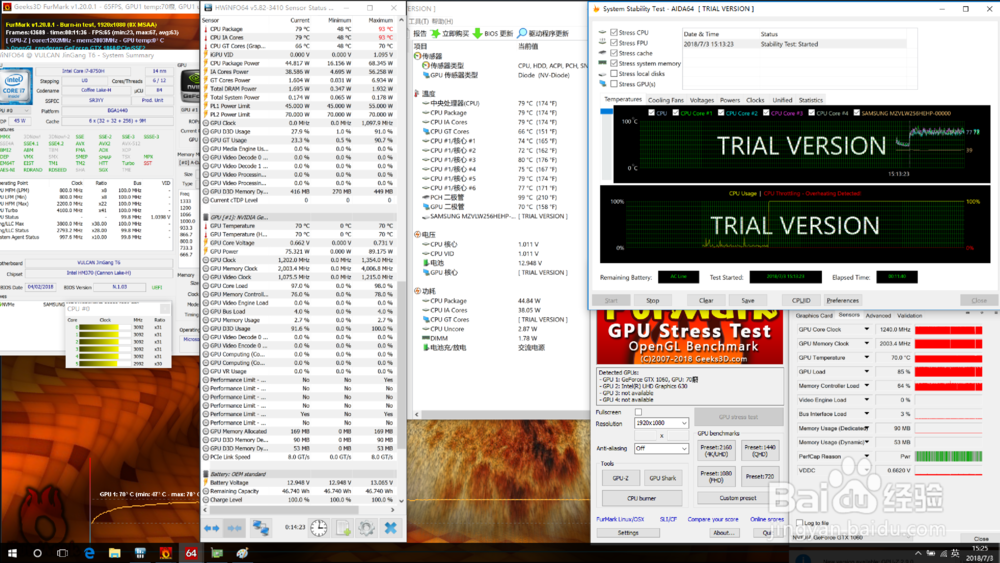The width and height of the screenshot is (1000, 563).
Task: Click Stop in System Stability Test
Action: coord(652,300)
